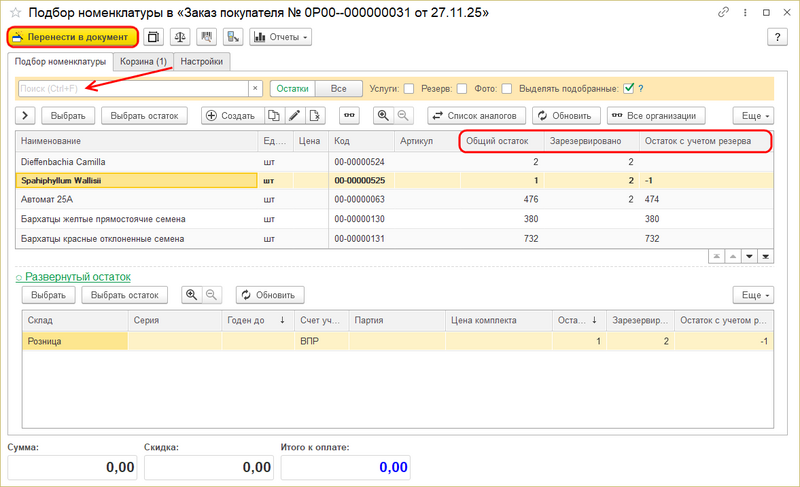This screenshot has height=487, width=800.
Task: Click the copy item icon next to 'Создать'
Action: (273, 115)
